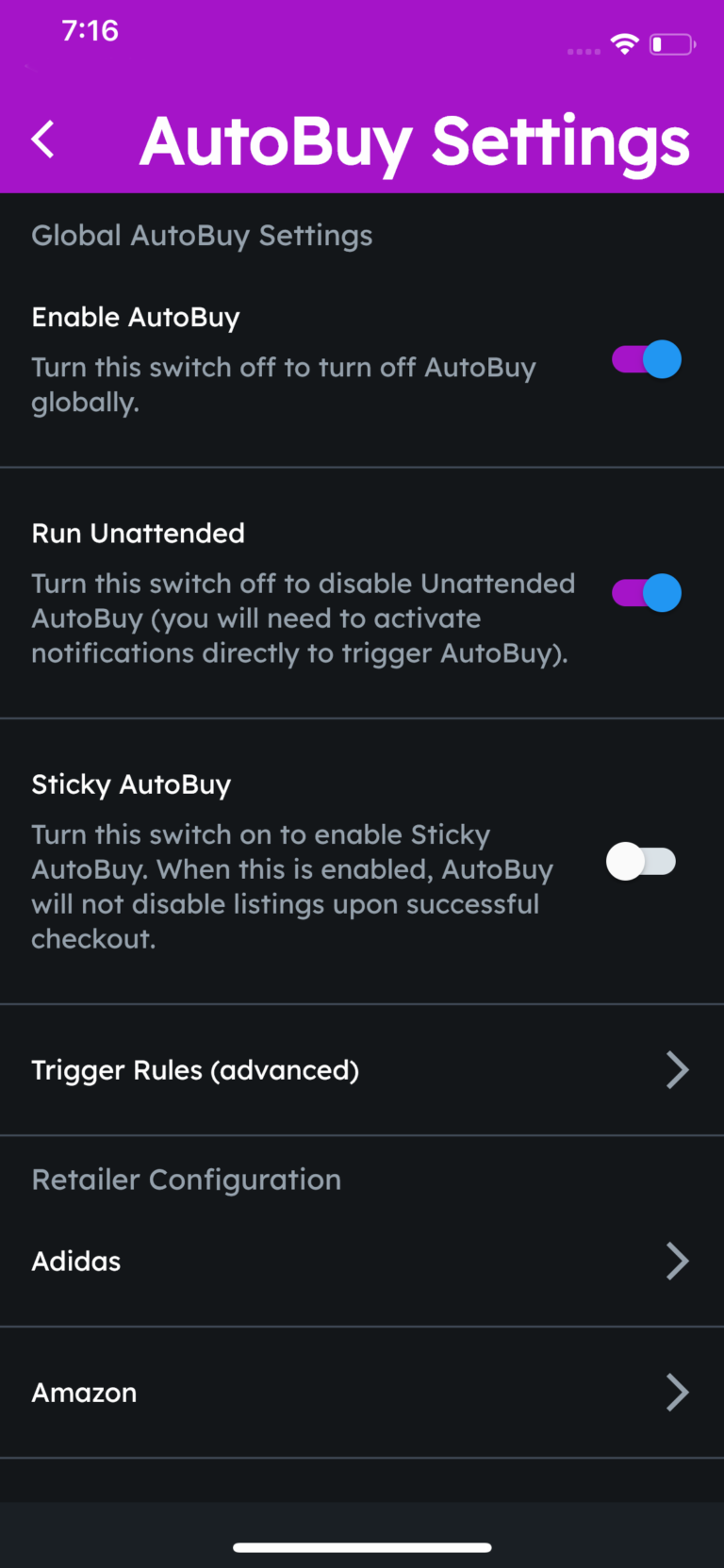Click the chevron next to Trigger Rules
Screen dimensions: 724x1568
(x=677, y=1070)
